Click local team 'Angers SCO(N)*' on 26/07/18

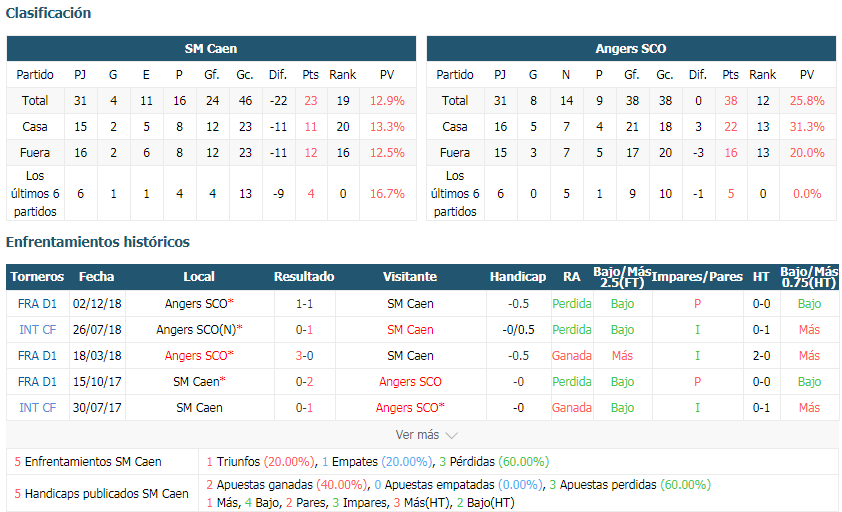(199, 329)
